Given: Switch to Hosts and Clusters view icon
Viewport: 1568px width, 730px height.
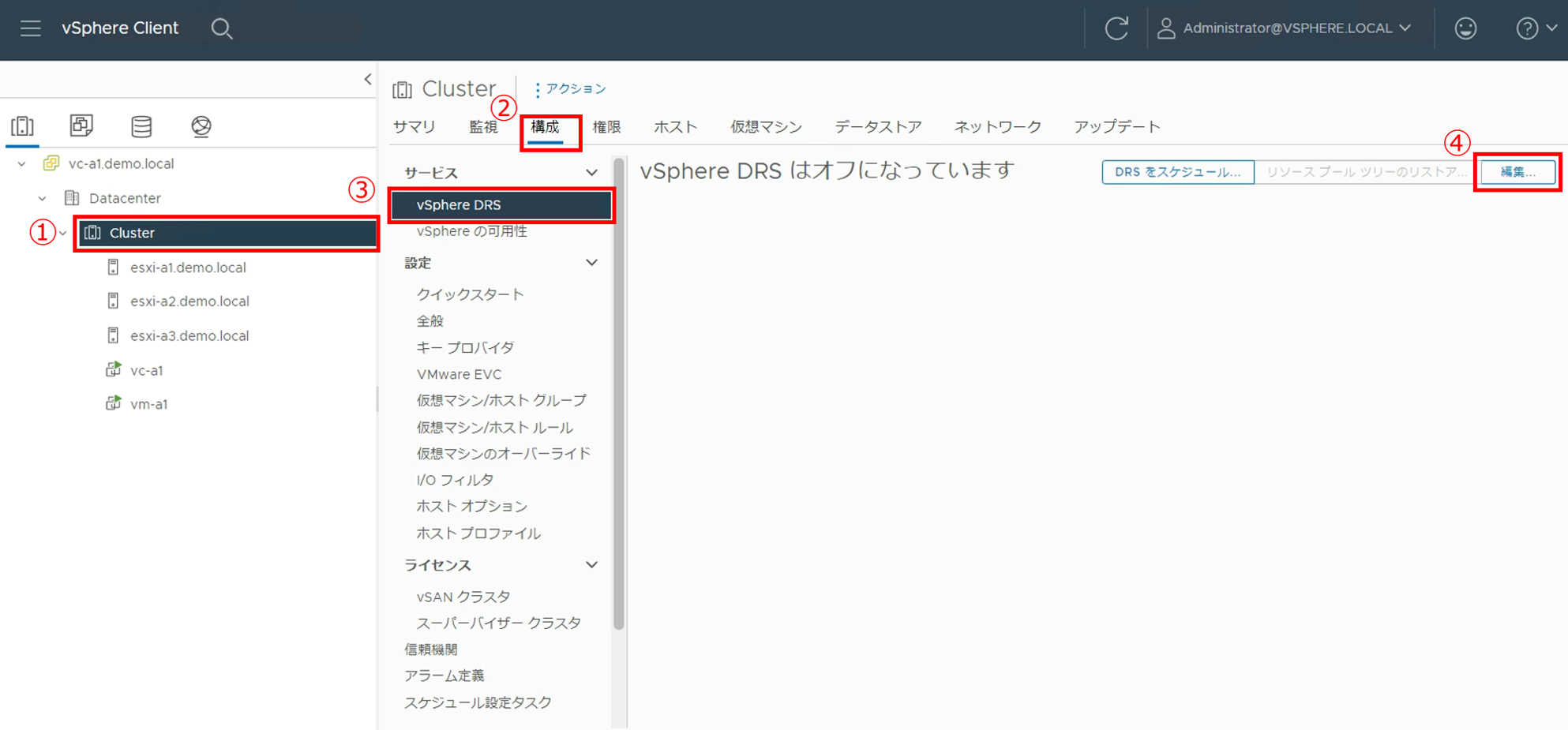Looking at the screenshot, I should click(22, 126).
